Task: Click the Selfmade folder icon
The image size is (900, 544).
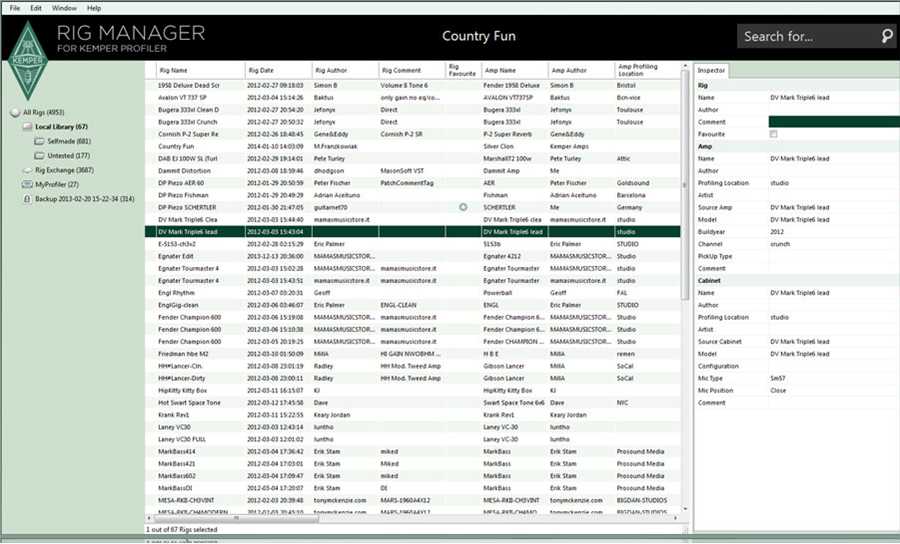Action: point(39,141)
